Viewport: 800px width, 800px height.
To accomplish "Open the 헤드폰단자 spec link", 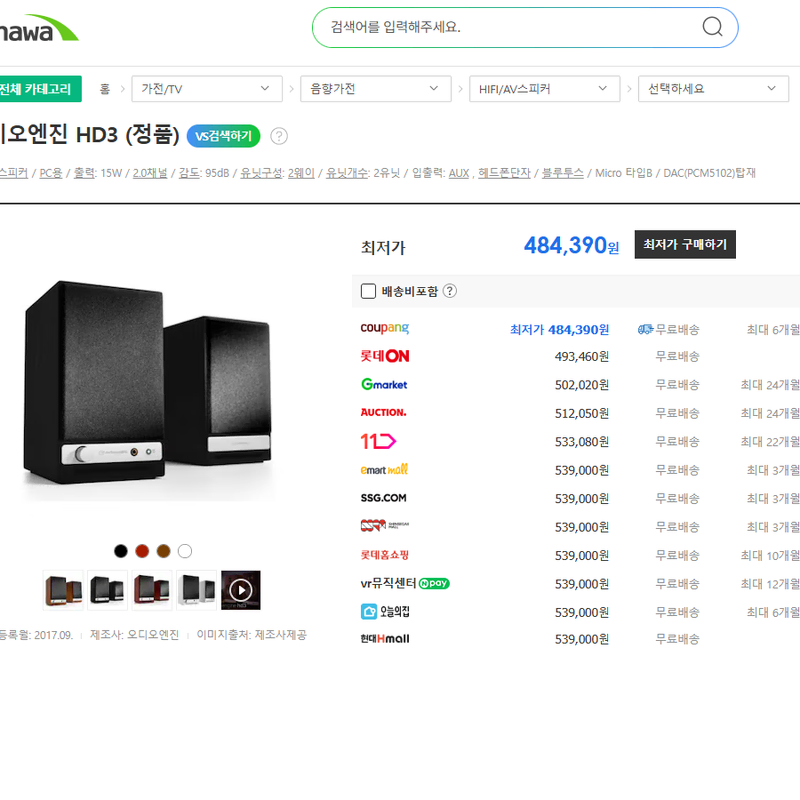I will click(504, 173).
